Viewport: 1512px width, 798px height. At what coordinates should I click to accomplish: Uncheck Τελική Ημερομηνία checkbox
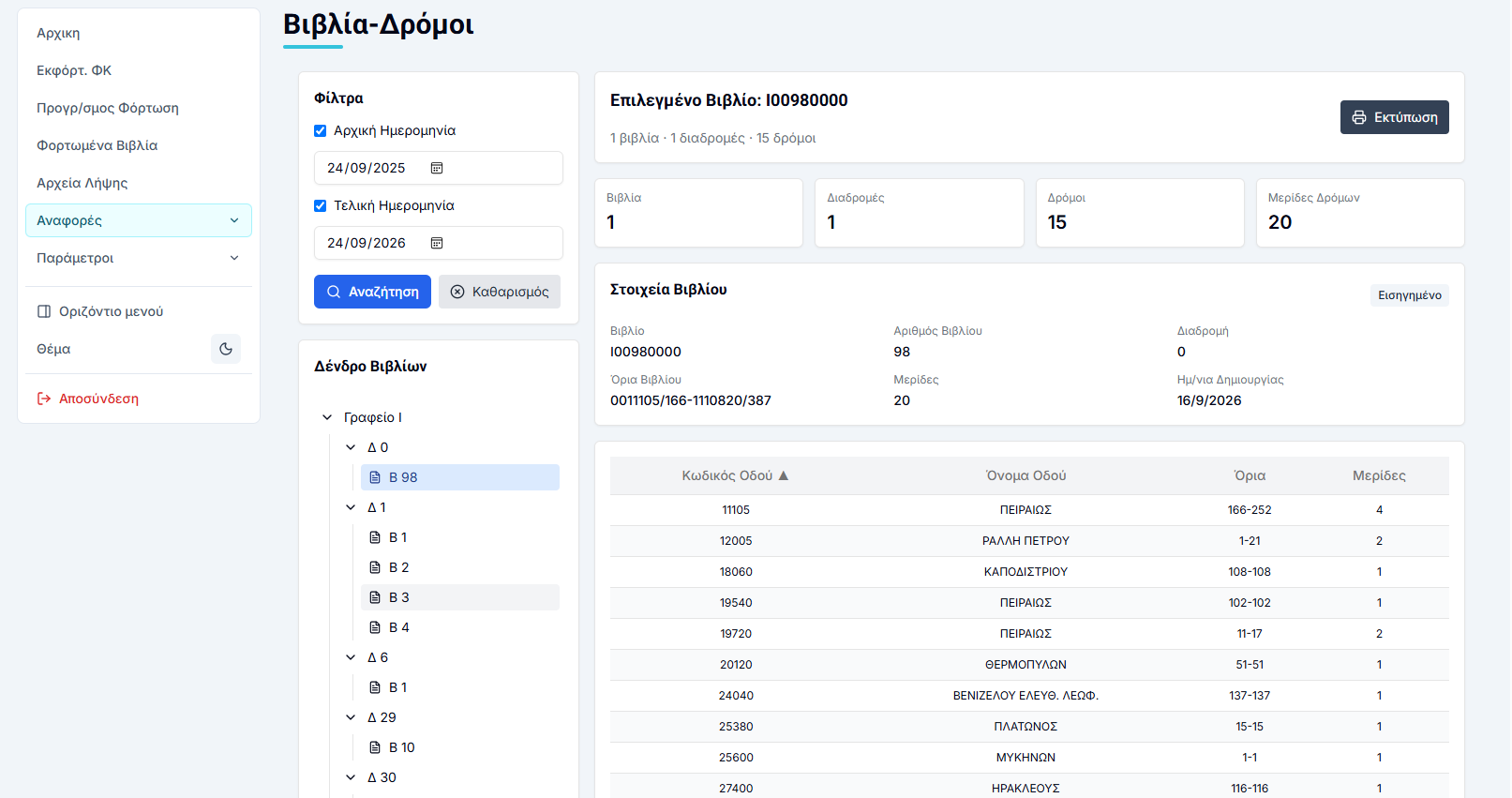tap(321, 206)
